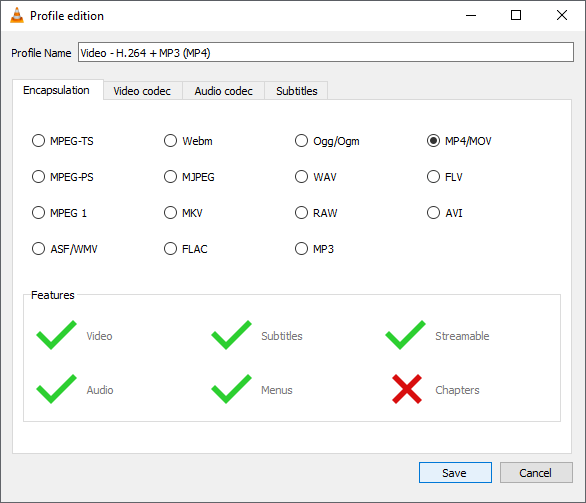Viewport: 586px width, 503px height.
Task: Click the green checkmark beside Menus
Action: tap(231, 389)
